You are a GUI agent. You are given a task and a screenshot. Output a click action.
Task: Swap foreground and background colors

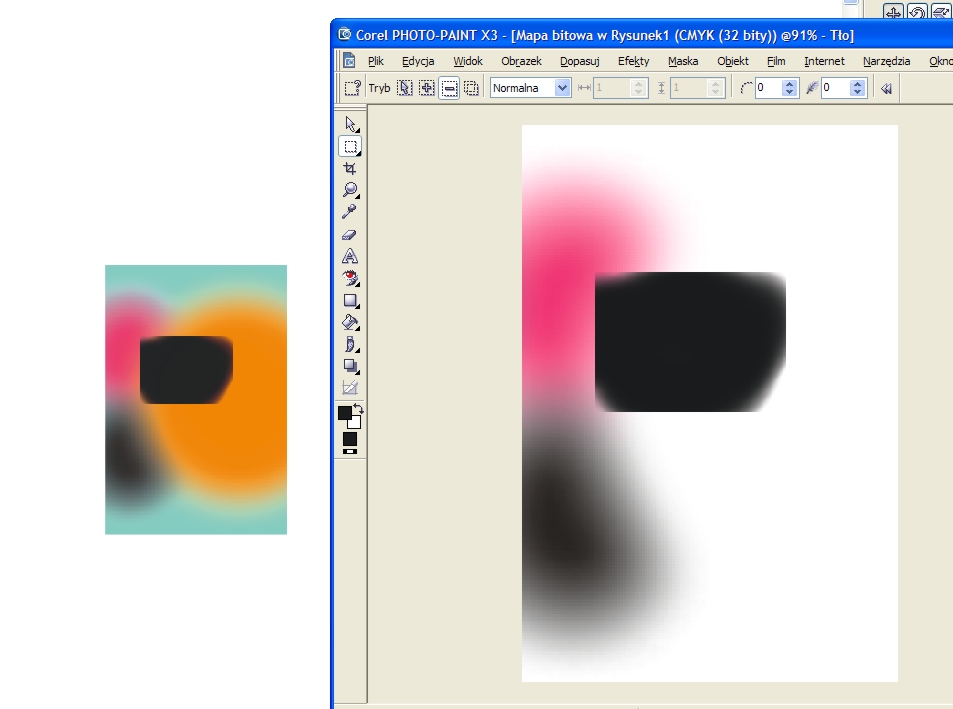[x=357, y=409]
